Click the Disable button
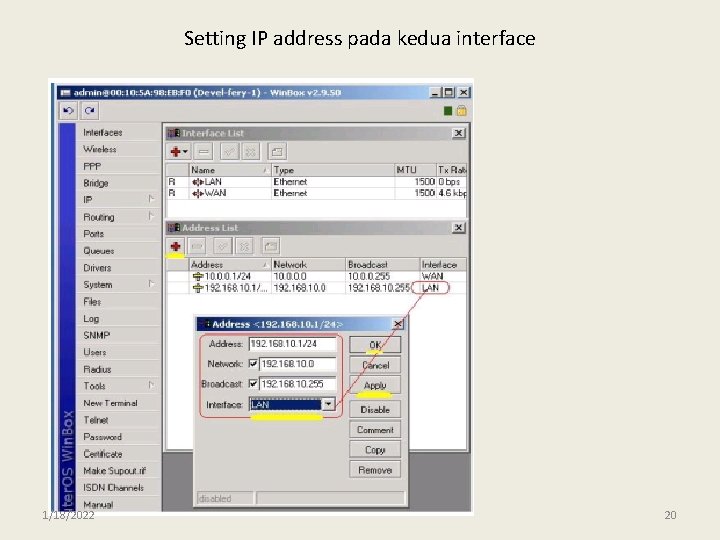Screen dimensions: 720x540 375,409
